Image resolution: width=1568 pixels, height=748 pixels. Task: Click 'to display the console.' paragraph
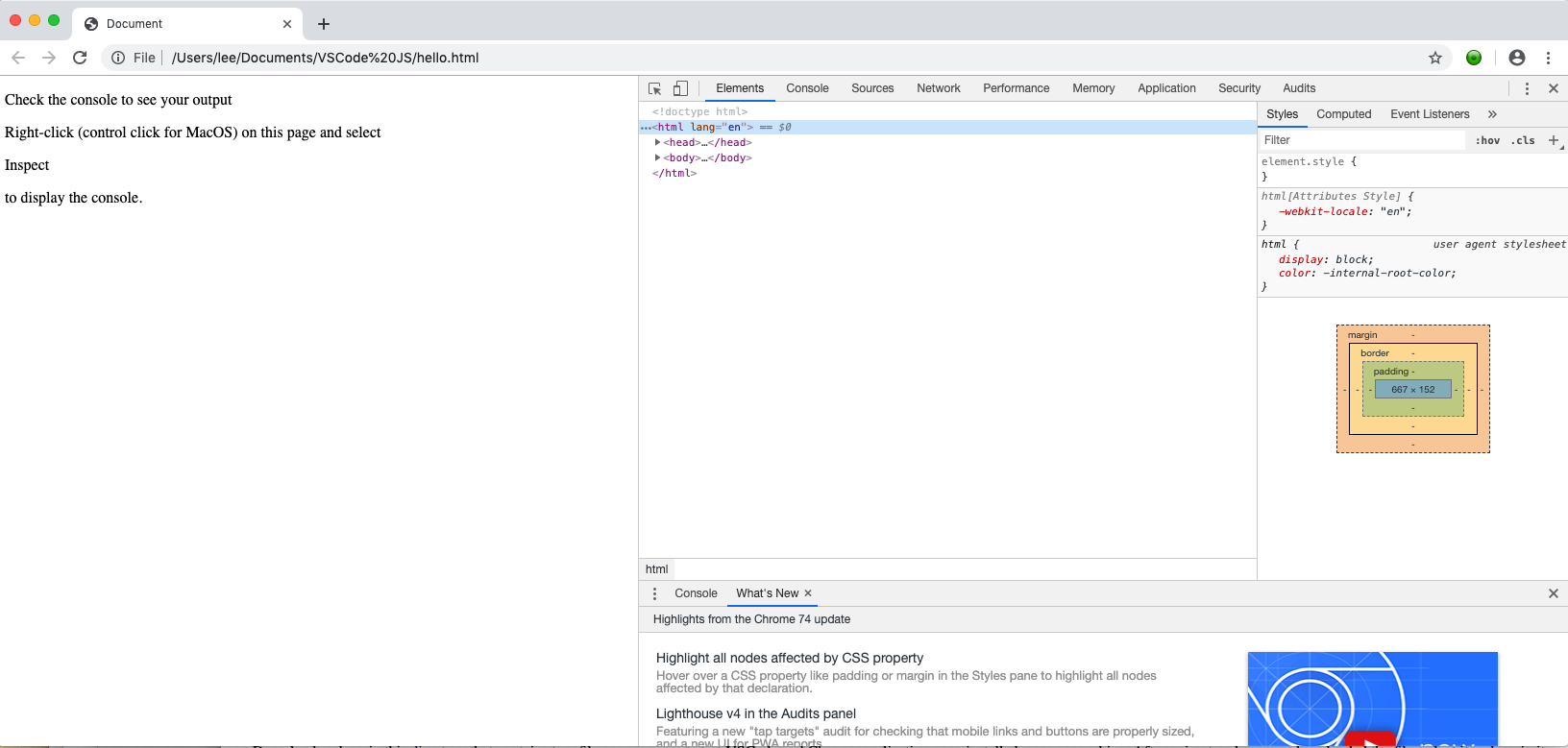tap(73, 198)
